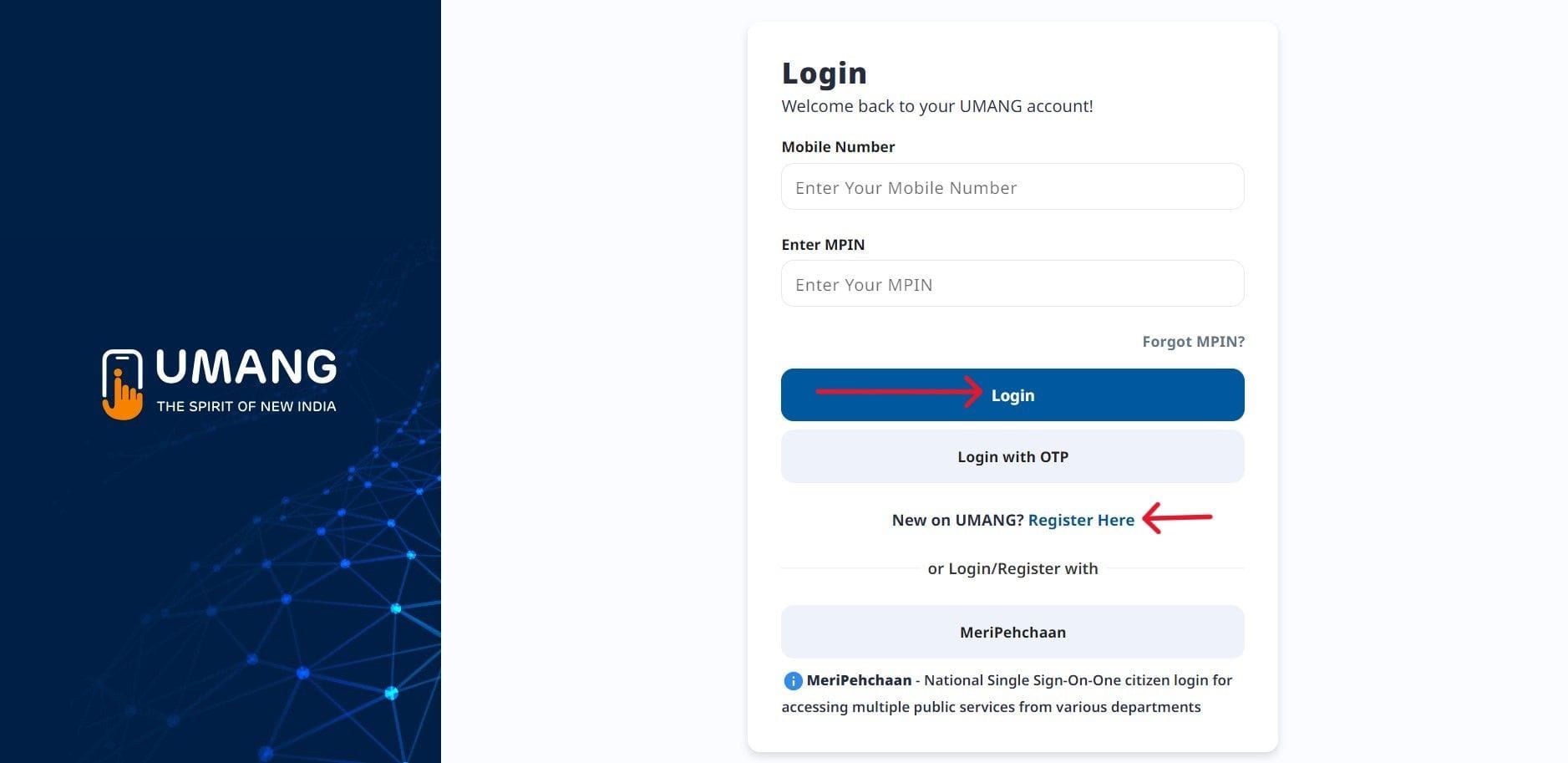The image size is (1568, 763).
Task: Click the Mobile Number label
Action: pos(838,146)
